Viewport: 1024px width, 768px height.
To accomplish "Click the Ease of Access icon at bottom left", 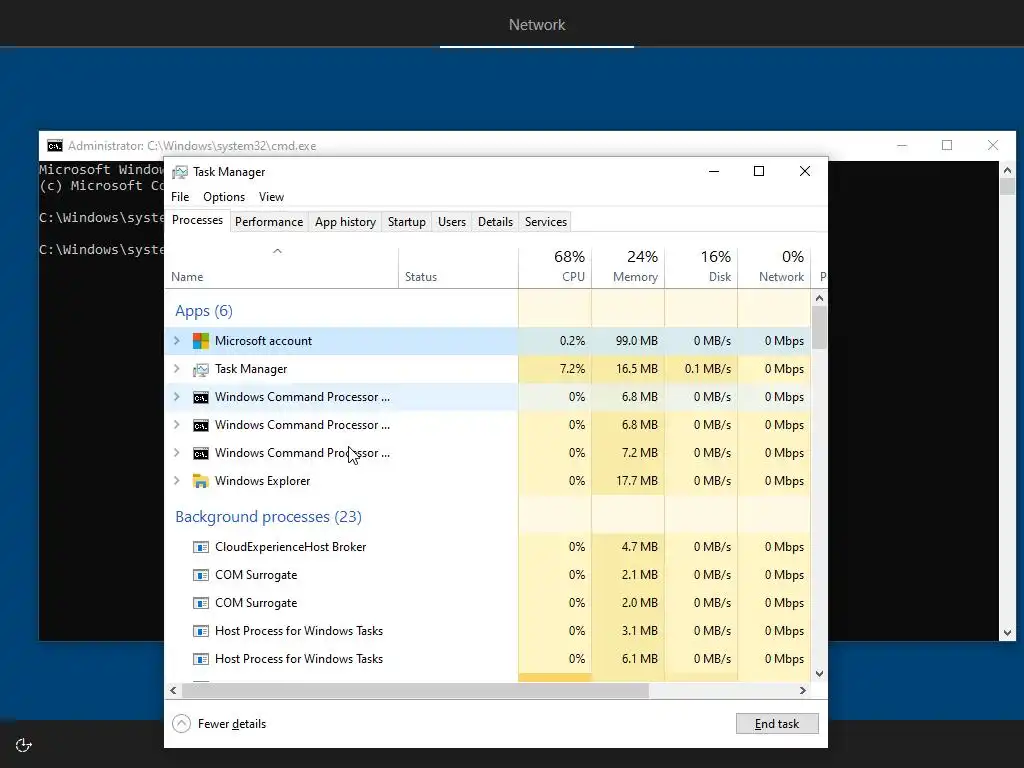I will 24,745.
